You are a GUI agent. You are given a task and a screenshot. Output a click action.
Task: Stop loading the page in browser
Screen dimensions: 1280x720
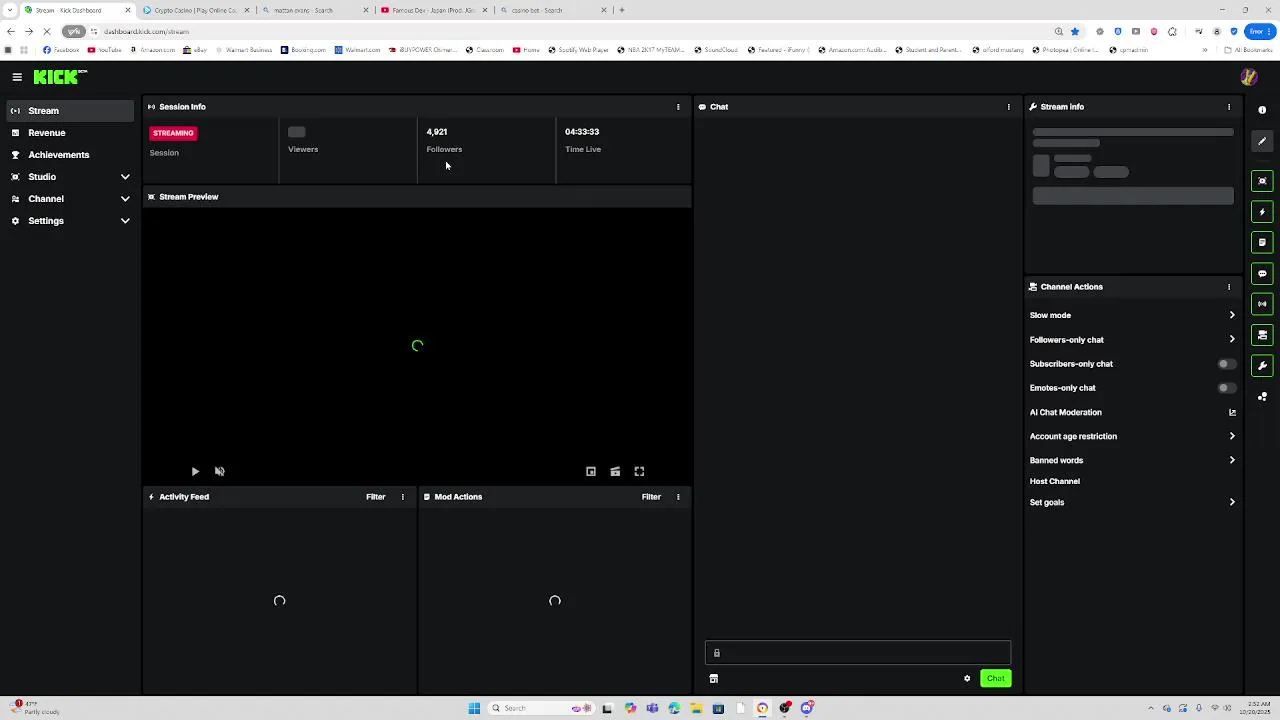(46, 32)
